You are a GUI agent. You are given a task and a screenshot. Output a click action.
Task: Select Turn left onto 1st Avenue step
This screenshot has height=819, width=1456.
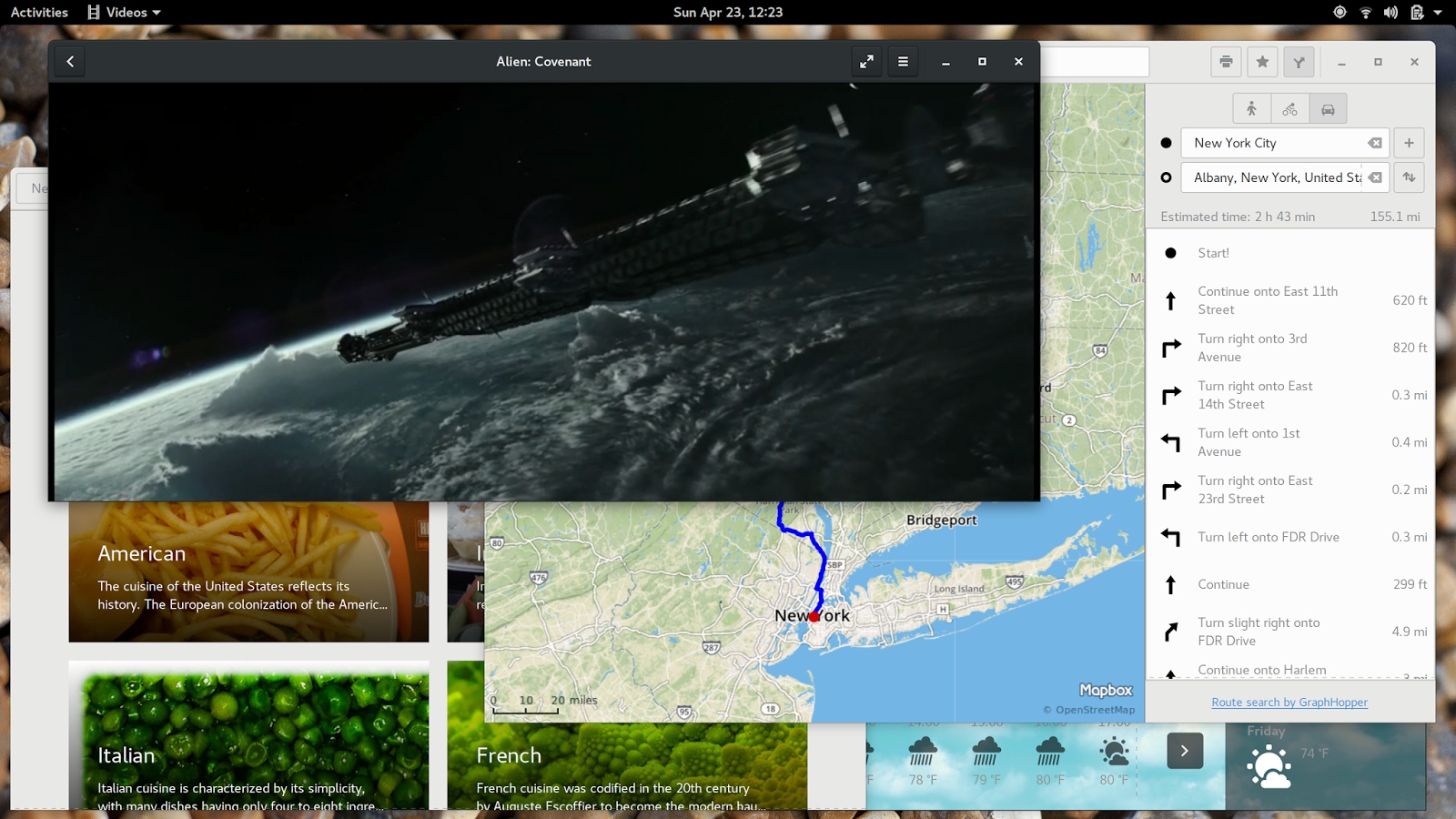1290,442
